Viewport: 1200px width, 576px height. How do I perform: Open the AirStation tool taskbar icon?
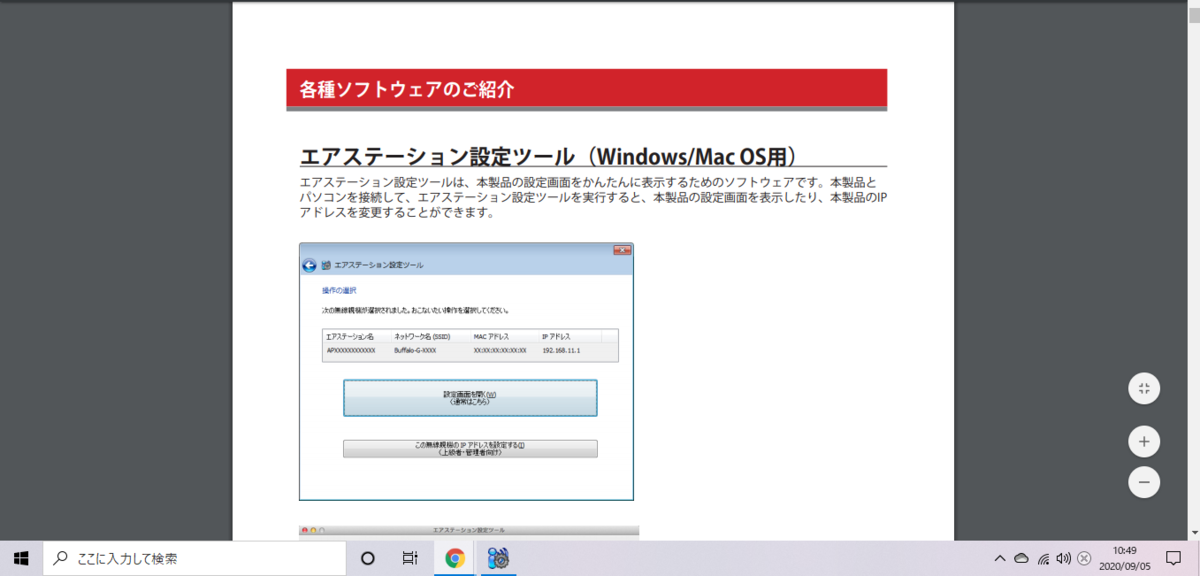point(499,558)
